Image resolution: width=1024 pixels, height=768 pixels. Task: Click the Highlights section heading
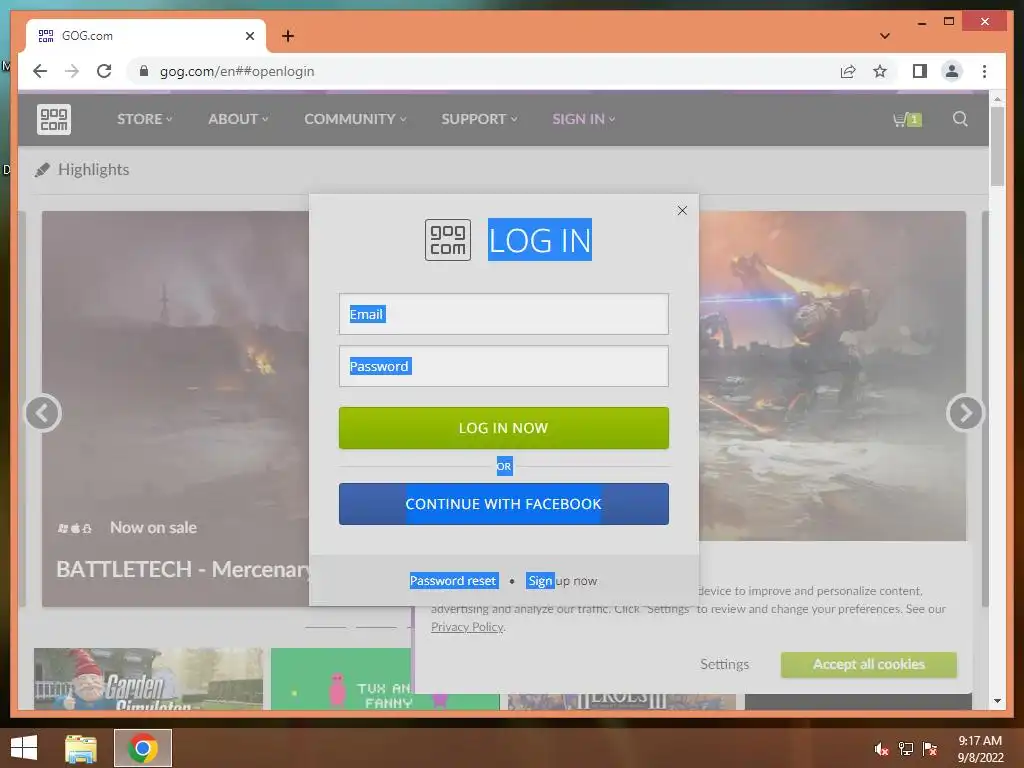point(93,170)
